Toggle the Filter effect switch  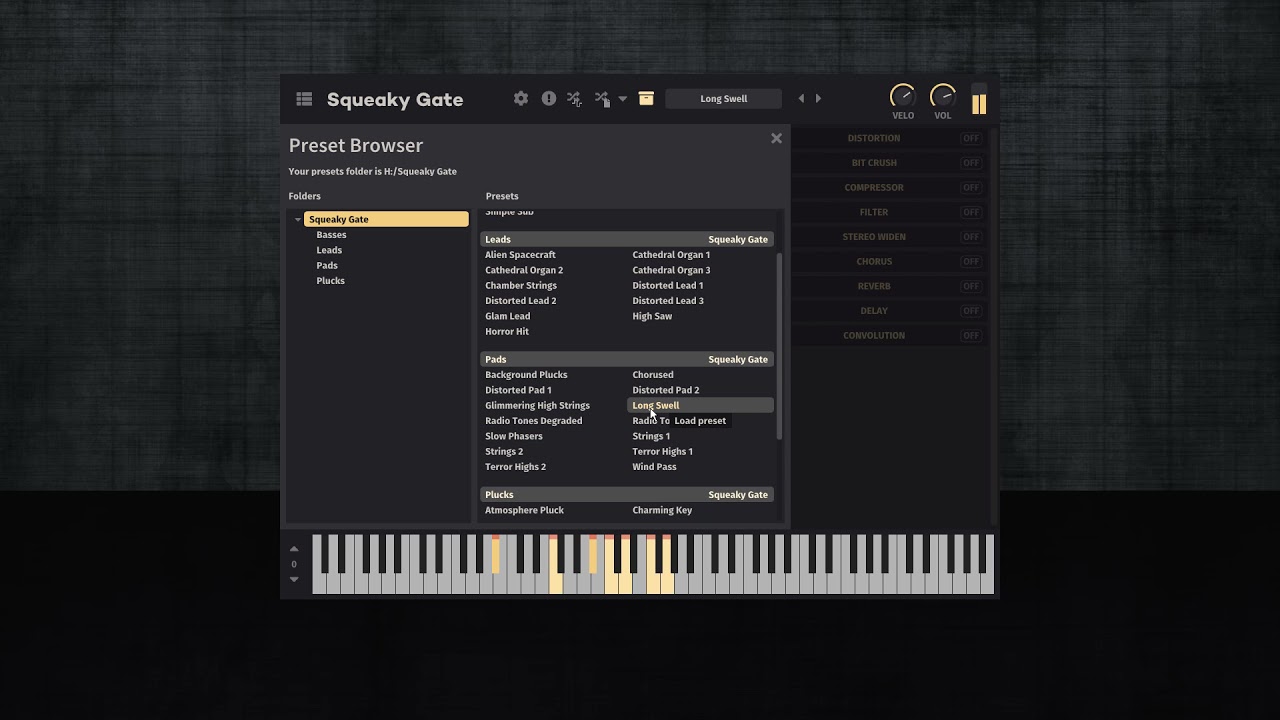[970, 212]
